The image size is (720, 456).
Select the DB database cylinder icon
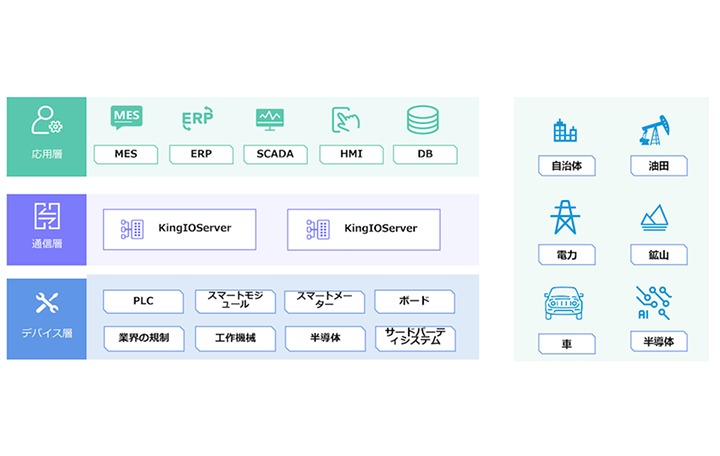(421, 120)
